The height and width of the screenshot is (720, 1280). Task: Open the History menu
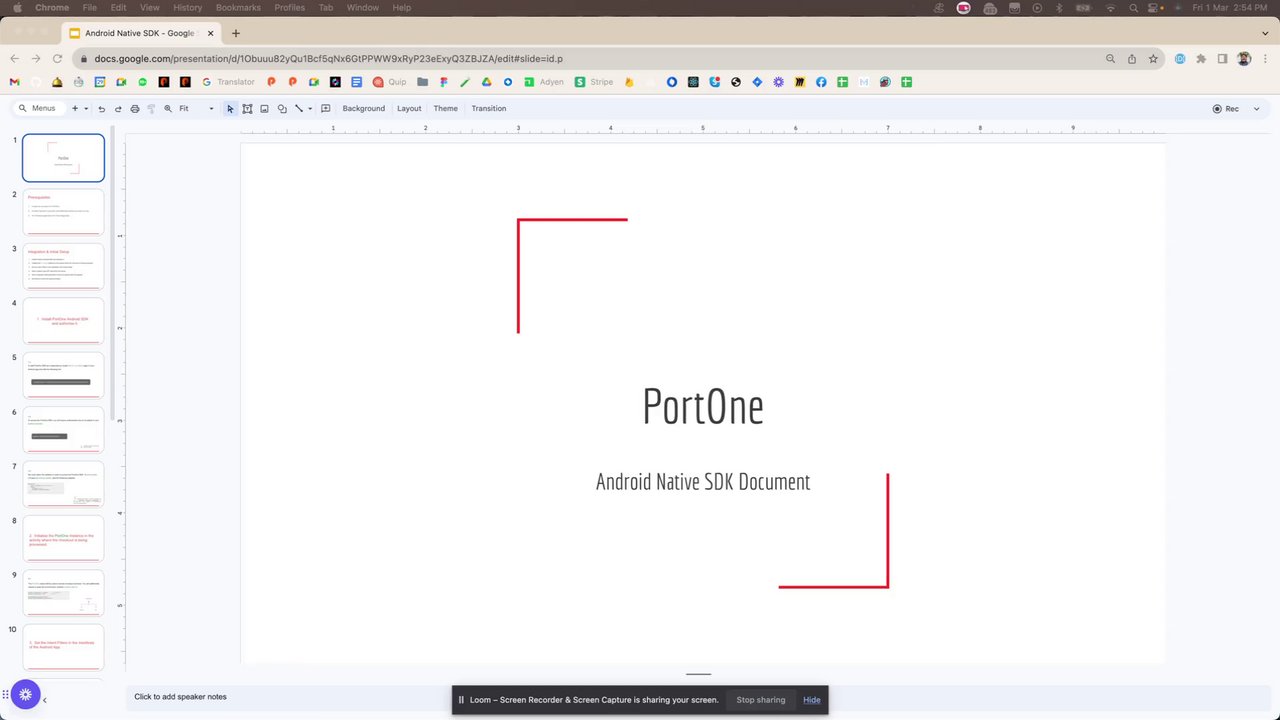click(187, 8)
